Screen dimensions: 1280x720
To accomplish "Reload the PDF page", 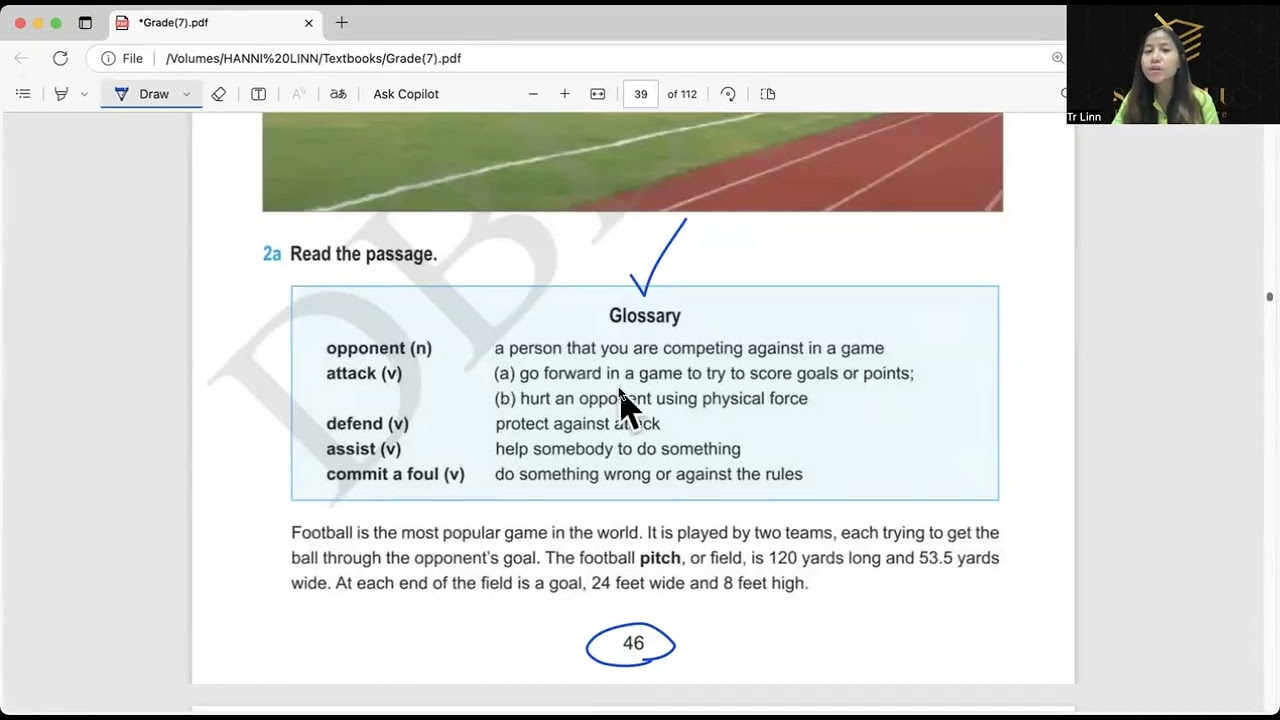I will coord(60,58).
